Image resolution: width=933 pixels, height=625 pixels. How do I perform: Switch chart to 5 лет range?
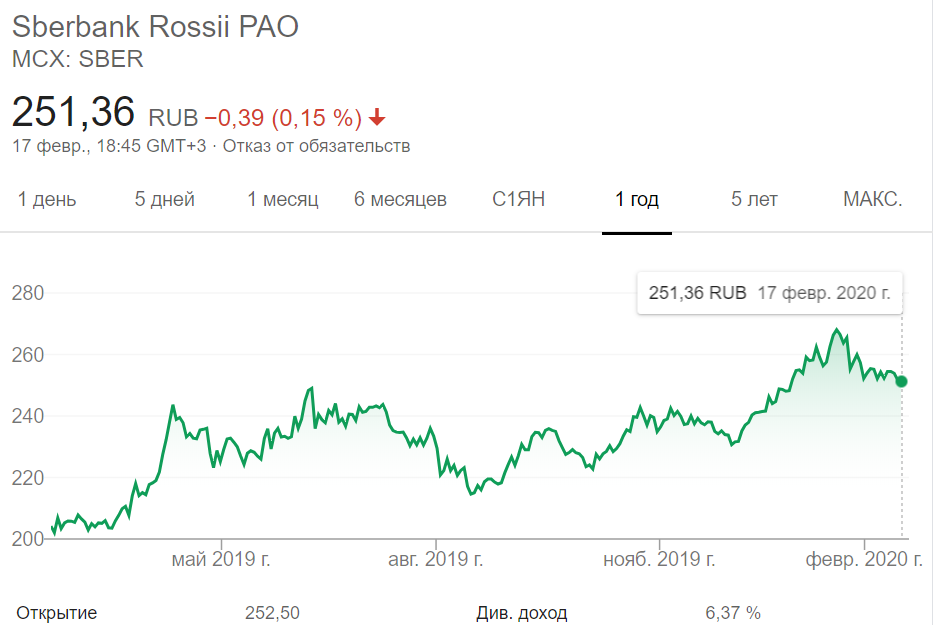pyautogui.click(x=754, y=199)
